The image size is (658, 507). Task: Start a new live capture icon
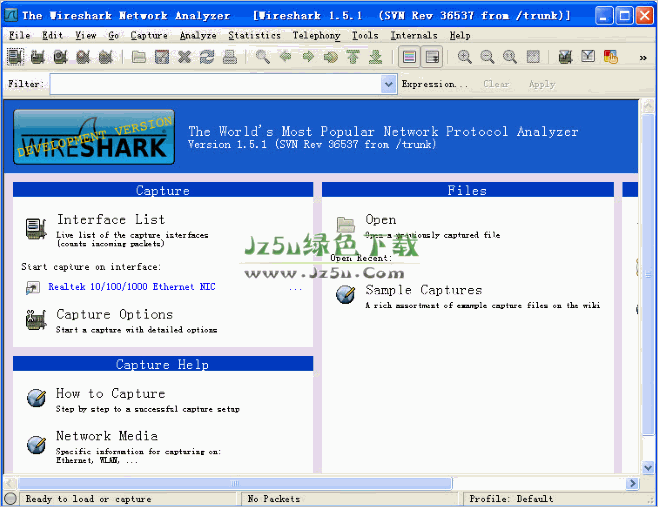point(60,57)
